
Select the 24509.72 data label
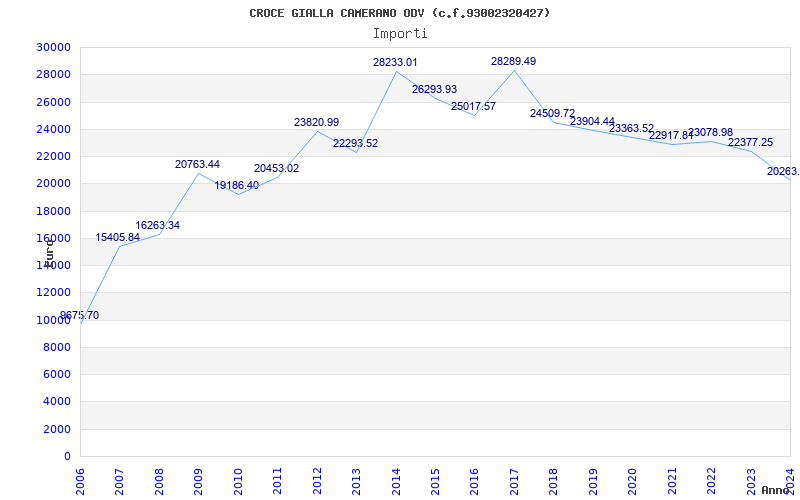[x=553, y=113]
